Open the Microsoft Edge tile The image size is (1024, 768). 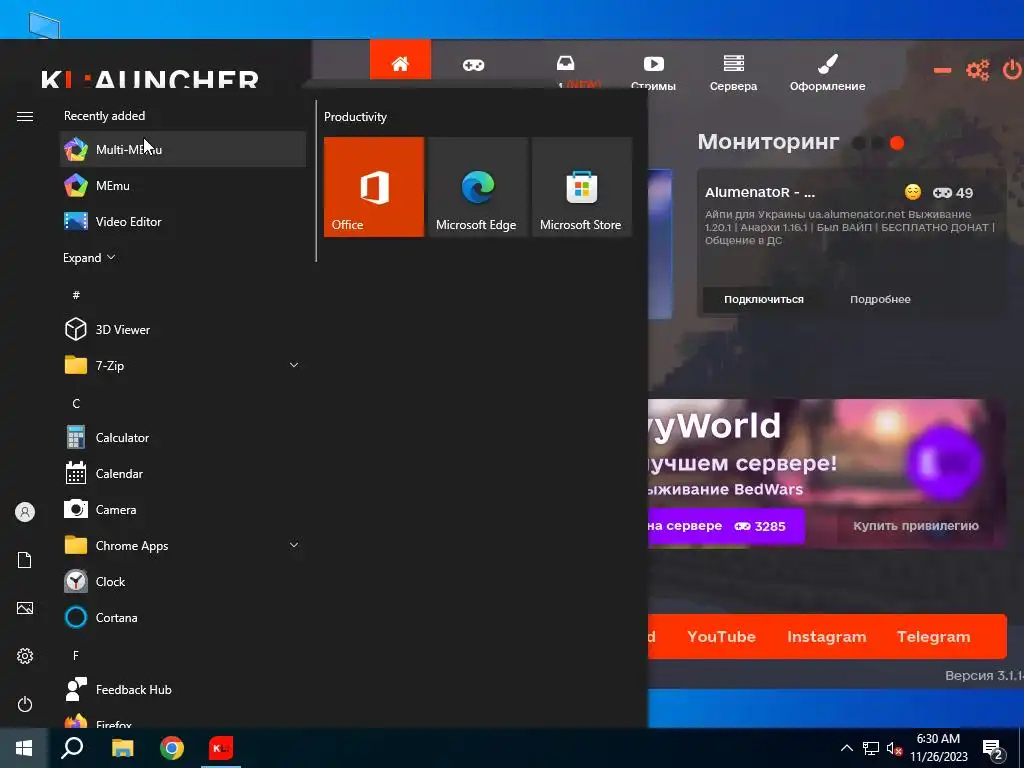point(477,187)
